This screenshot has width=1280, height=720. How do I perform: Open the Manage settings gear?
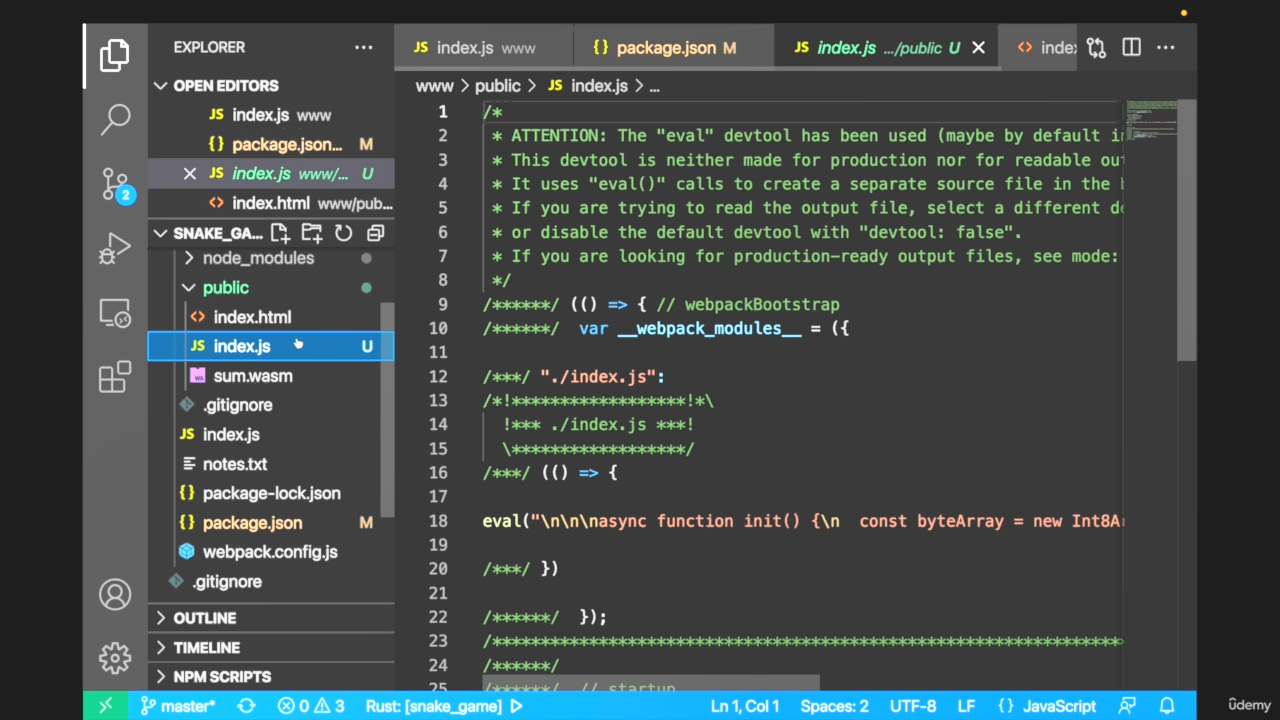click(x=115, y=658)
